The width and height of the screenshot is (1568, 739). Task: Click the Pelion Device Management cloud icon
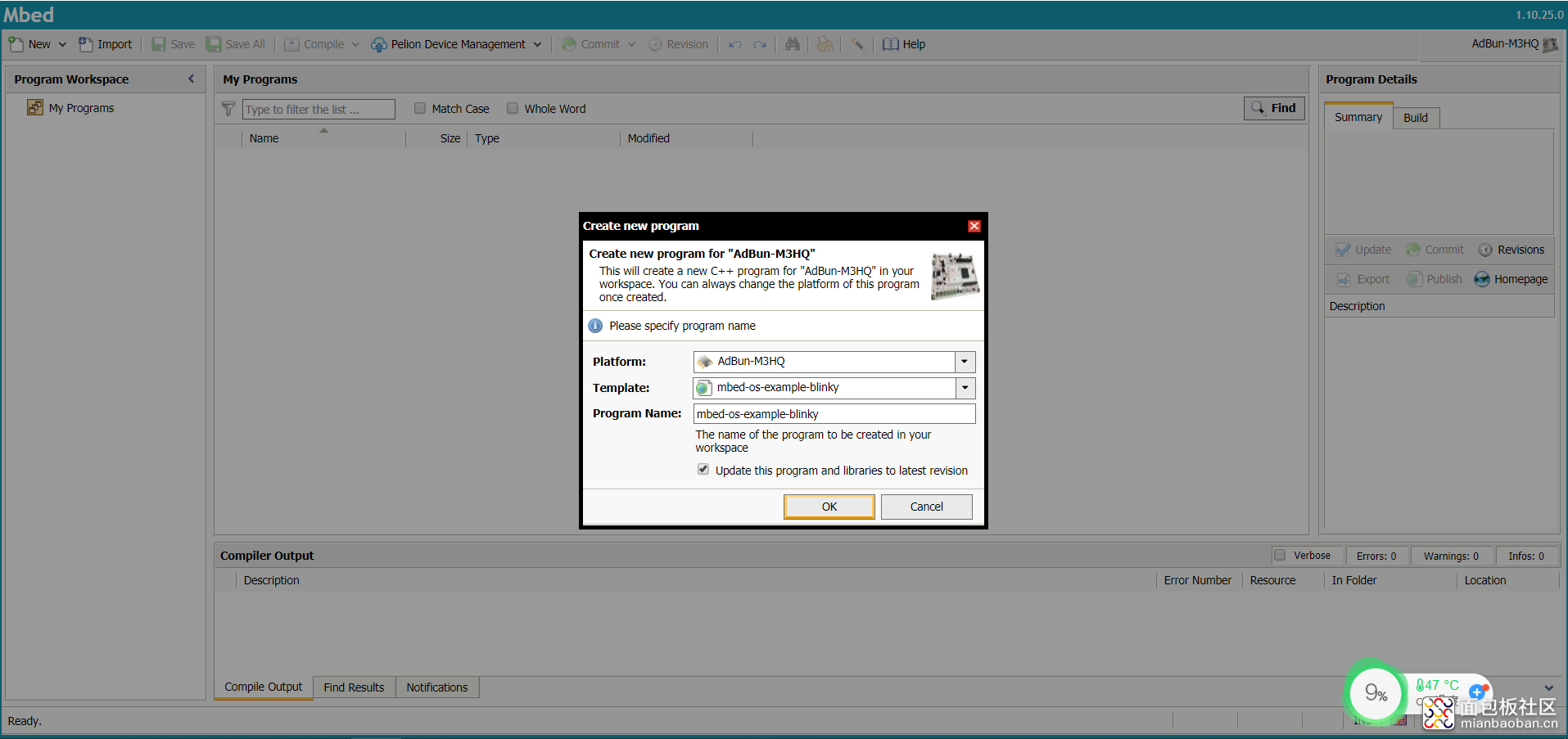point(379,44)
